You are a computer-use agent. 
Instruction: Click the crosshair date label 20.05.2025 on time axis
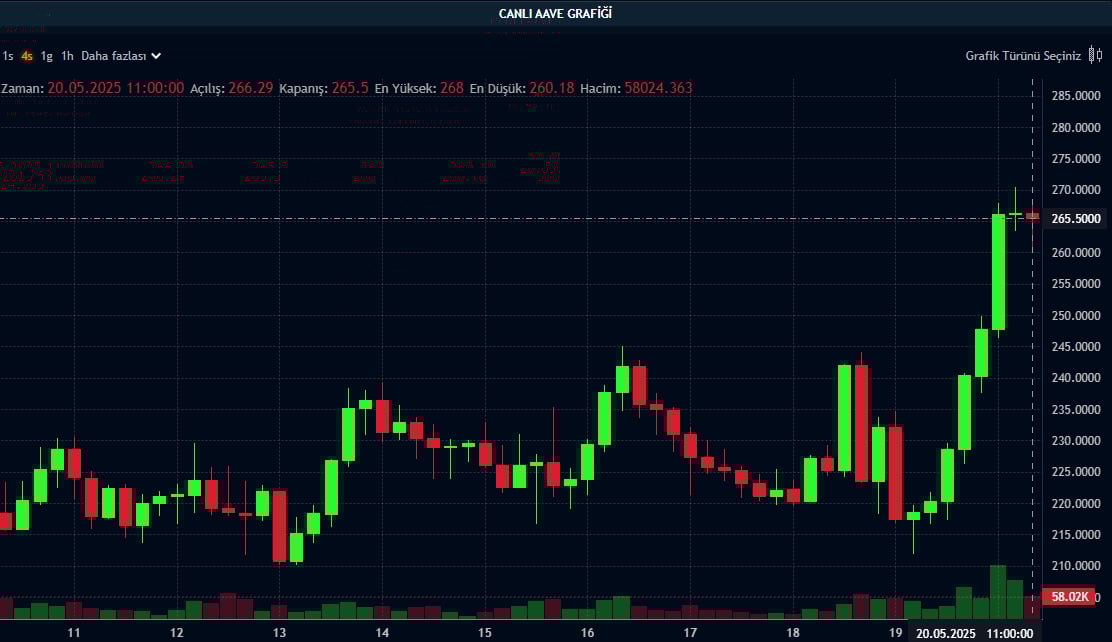(x=946, y=633)
